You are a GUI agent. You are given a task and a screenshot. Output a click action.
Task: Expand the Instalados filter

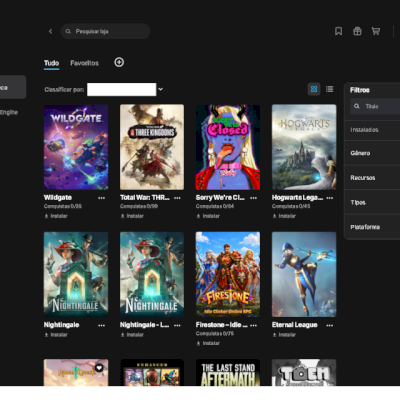(x=372, y=130)
